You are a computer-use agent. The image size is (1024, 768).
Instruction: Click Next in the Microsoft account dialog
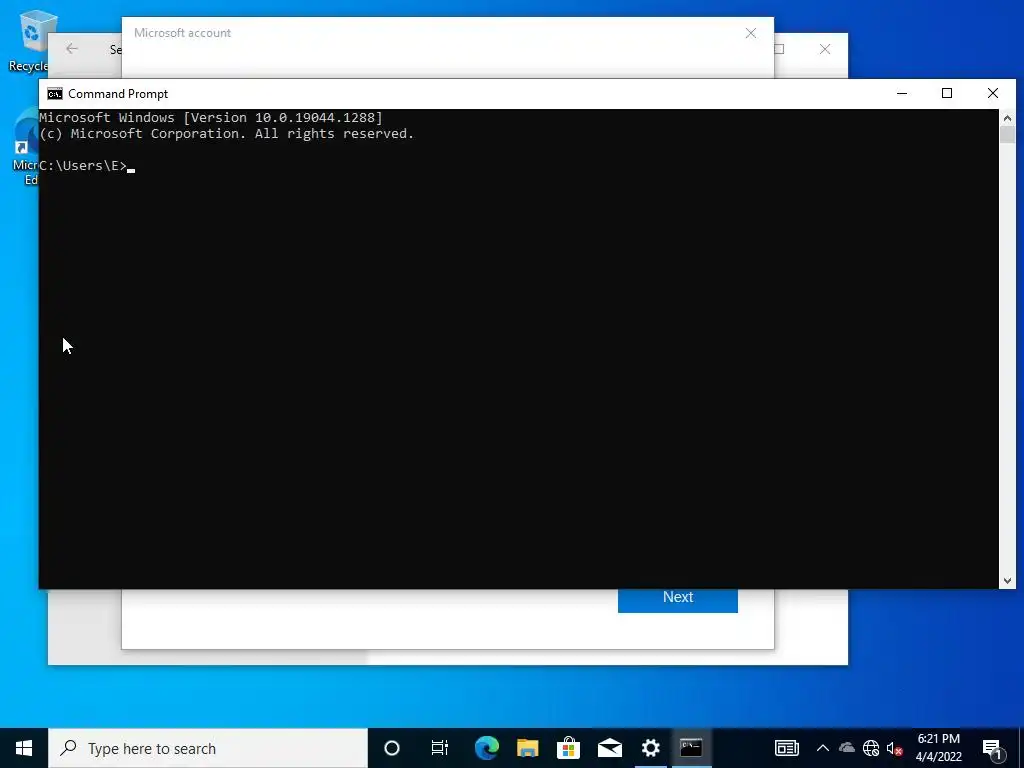pyautogui.click(x=678, y=600)
